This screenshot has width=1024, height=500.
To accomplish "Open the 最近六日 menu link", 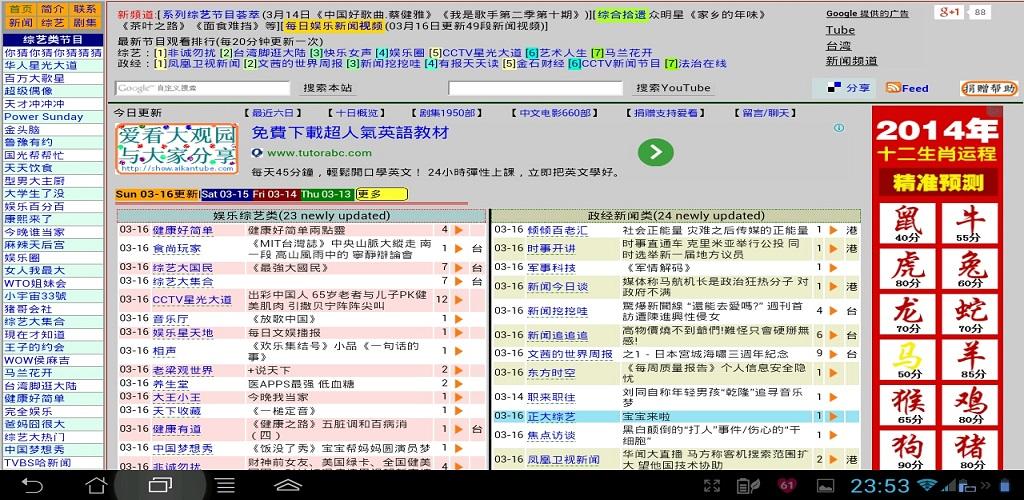I will [x=273, y=113].
